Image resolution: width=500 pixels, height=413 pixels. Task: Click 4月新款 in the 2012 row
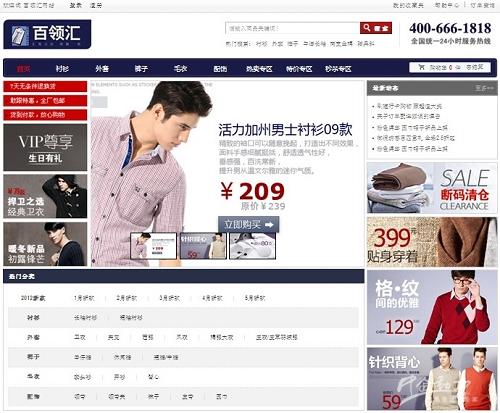tap(212, 298)
